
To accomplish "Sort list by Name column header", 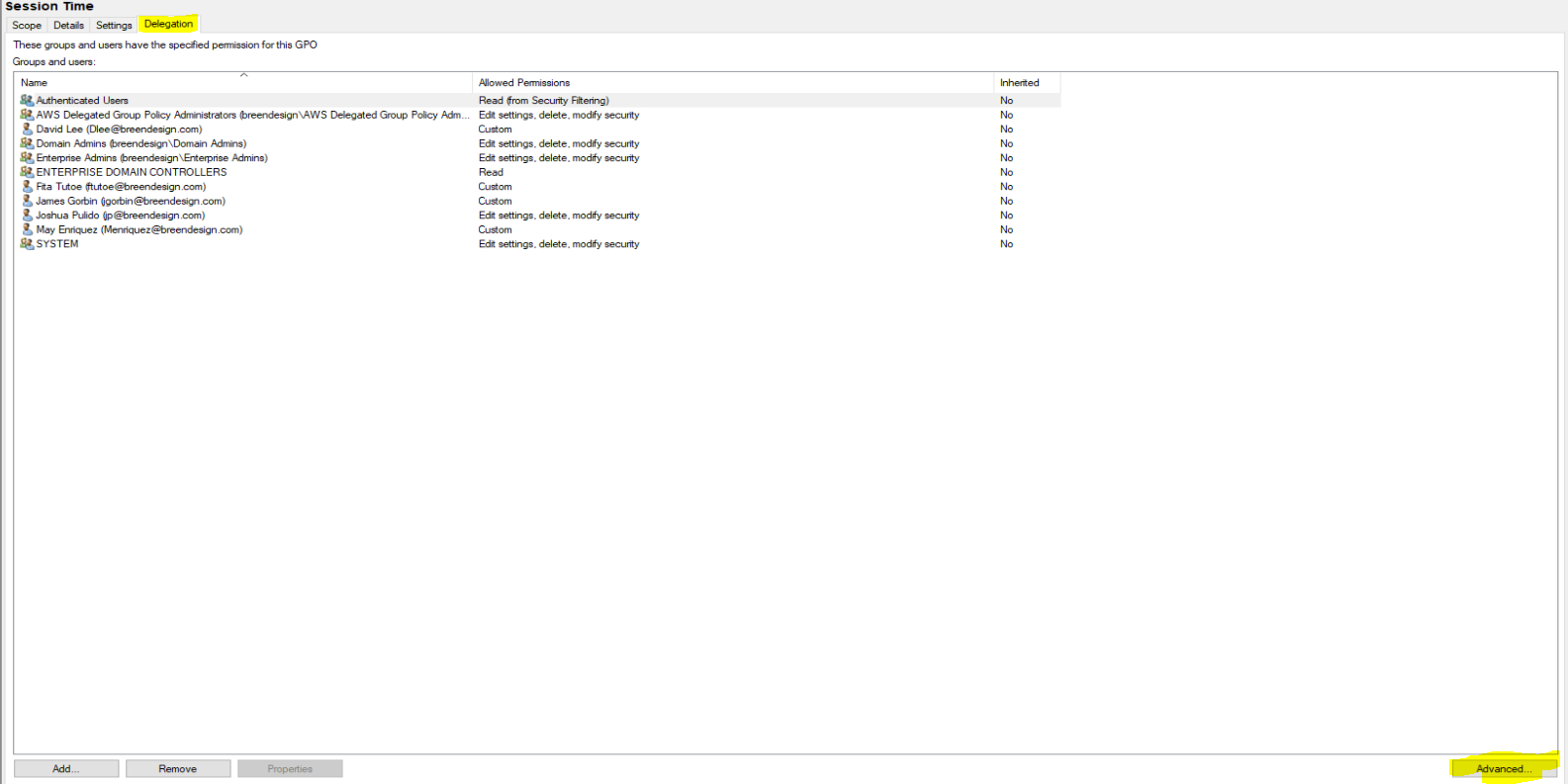I will pyautogui.click(x=243, y=83).
